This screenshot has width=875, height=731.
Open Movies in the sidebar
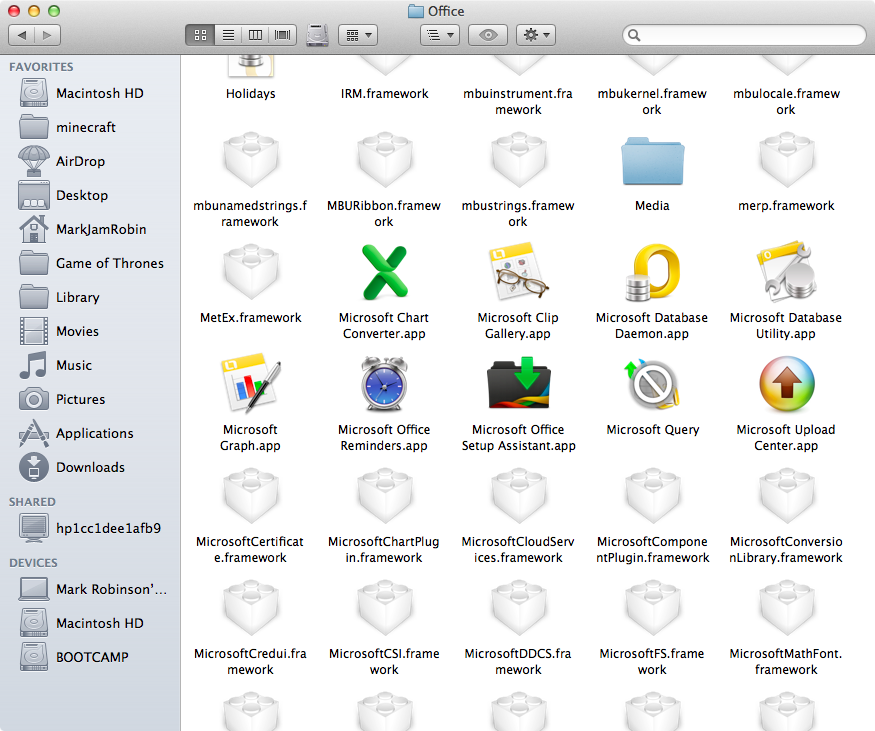click(90, 331)
